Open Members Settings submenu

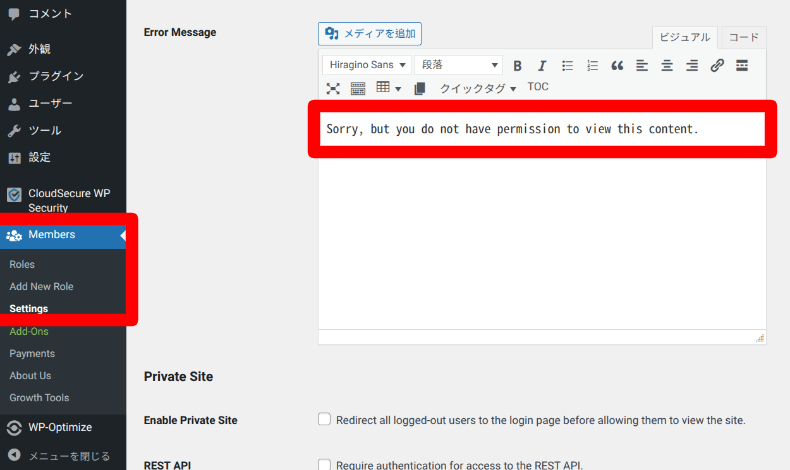(x=29, y=309)
